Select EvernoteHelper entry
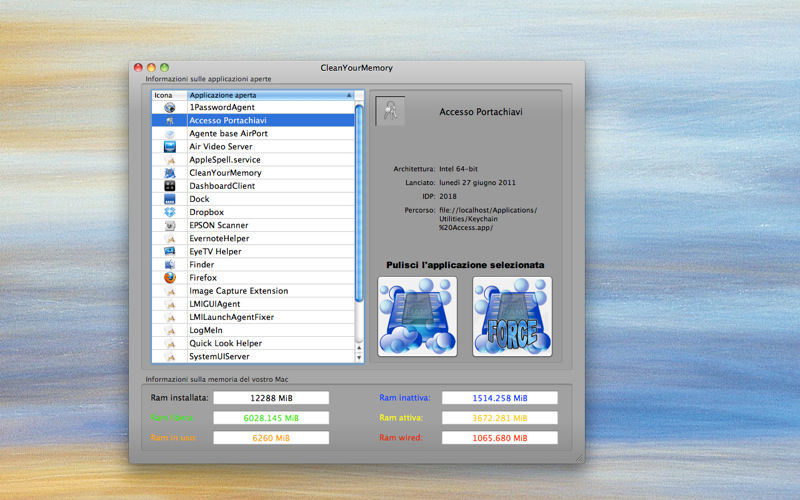The height and width of the screenshot is (500, 800). [253, 238]
